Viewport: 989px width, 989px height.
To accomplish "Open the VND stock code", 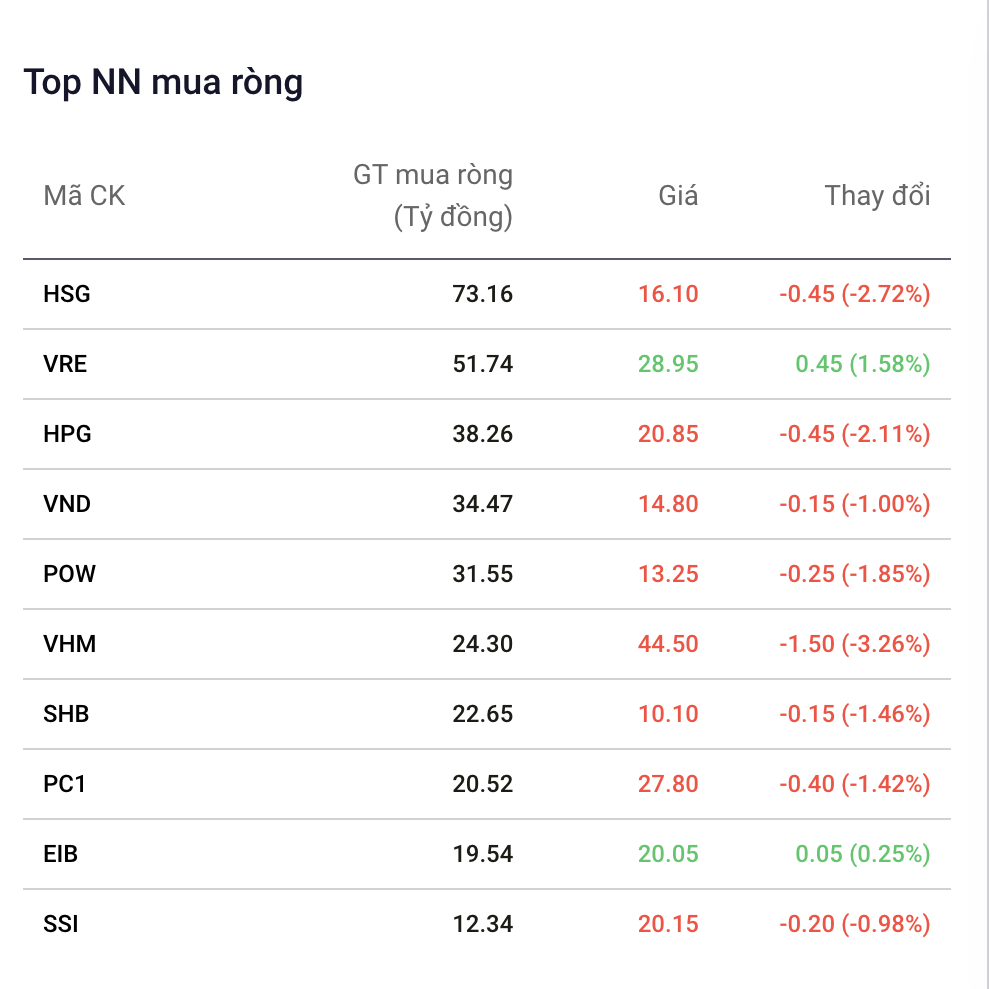I will pyautogui.click(x=67, y=504).
